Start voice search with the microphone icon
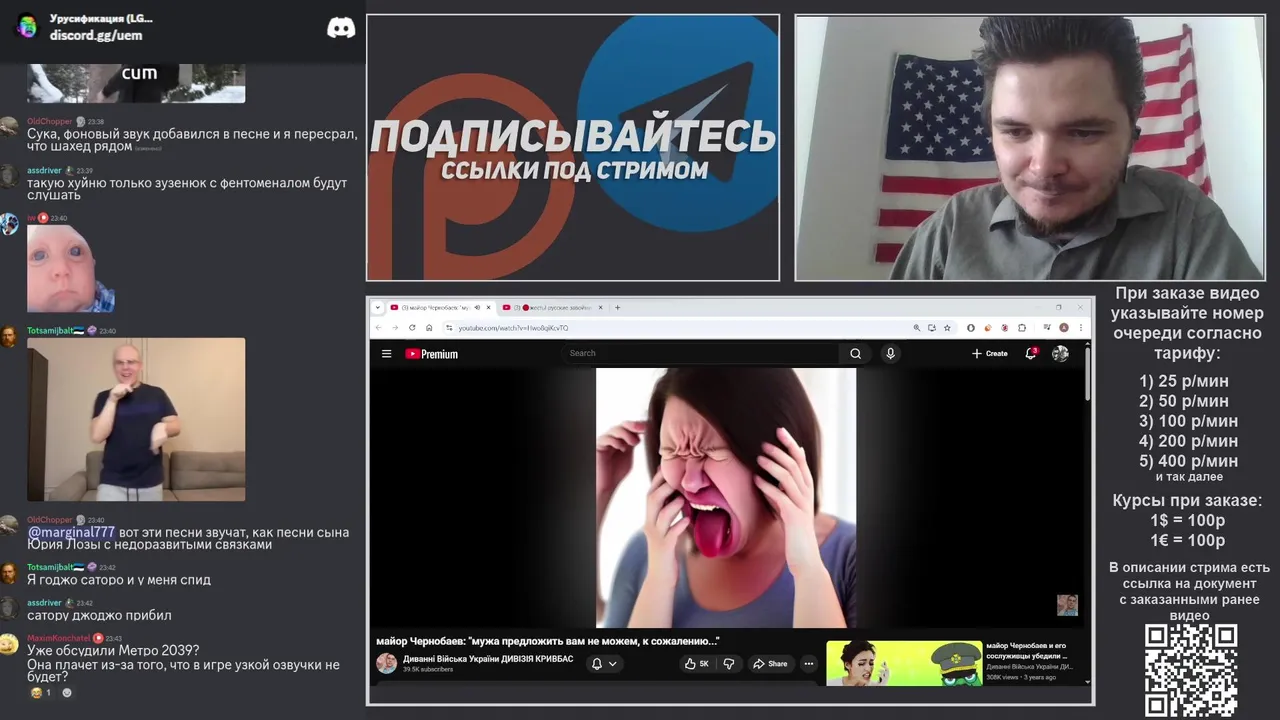 coord(890,353)
